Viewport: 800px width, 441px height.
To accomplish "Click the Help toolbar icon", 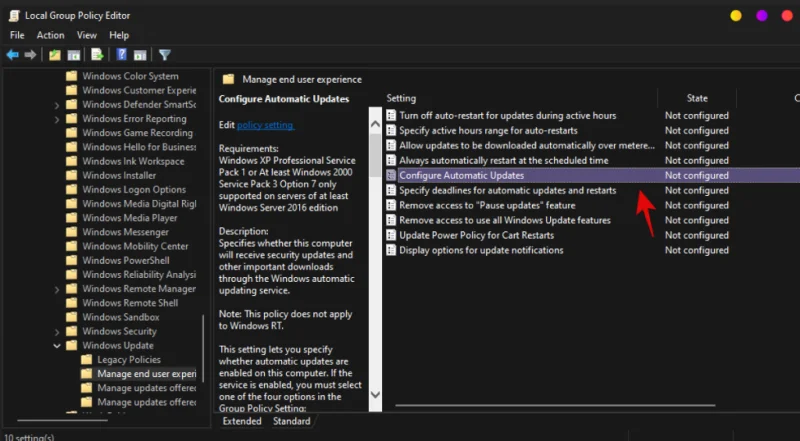I will coord(121,55).
